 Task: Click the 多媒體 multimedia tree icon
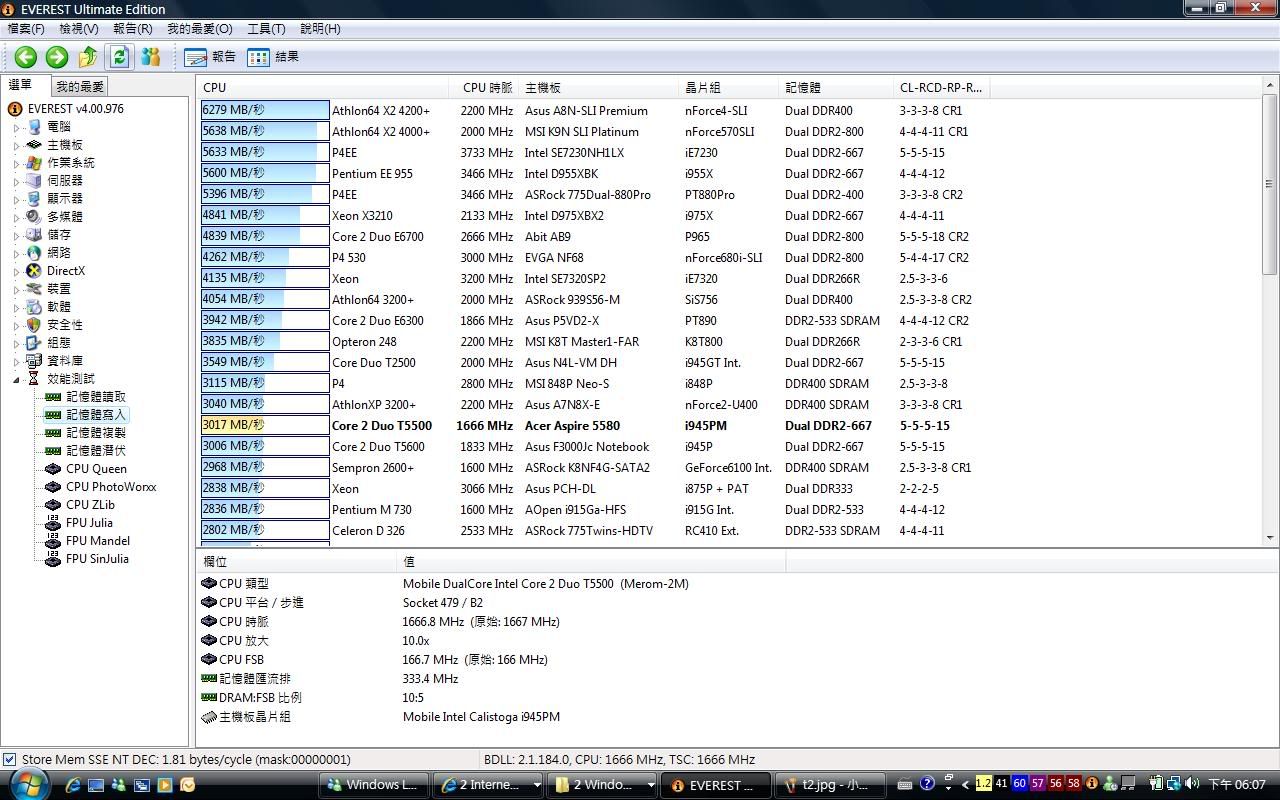click(x=34, y=217)
